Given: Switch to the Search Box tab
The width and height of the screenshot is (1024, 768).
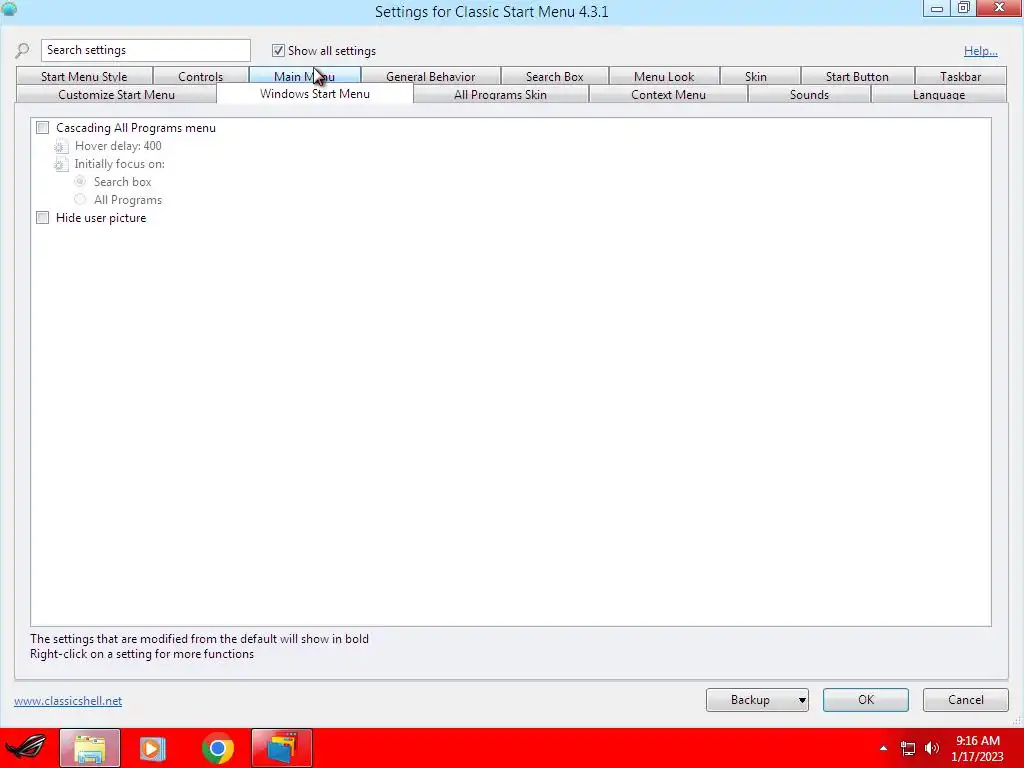Looking at the screenshot, I should click(554, 76).
